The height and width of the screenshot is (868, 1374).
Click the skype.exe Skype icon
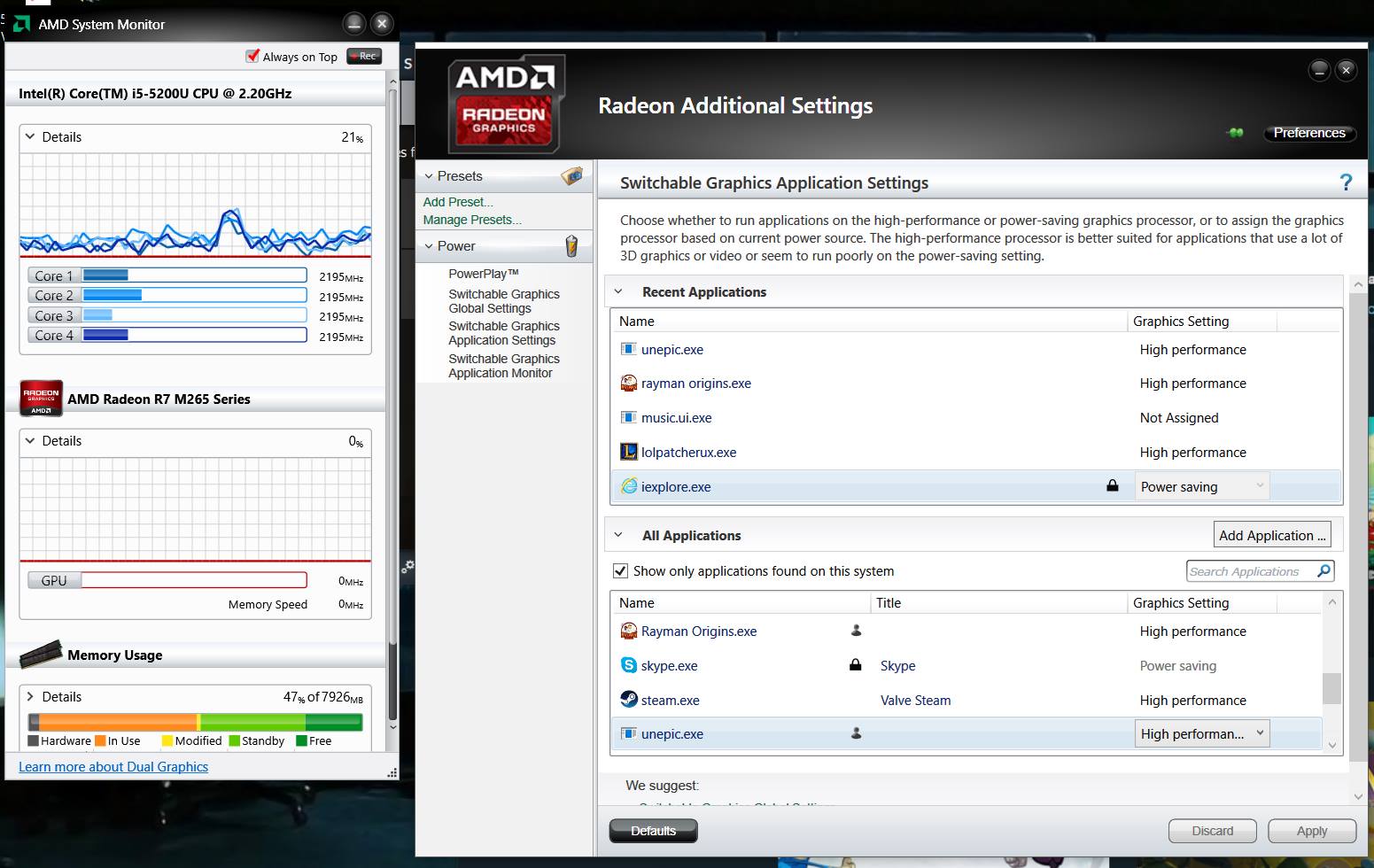click(629, 665)
